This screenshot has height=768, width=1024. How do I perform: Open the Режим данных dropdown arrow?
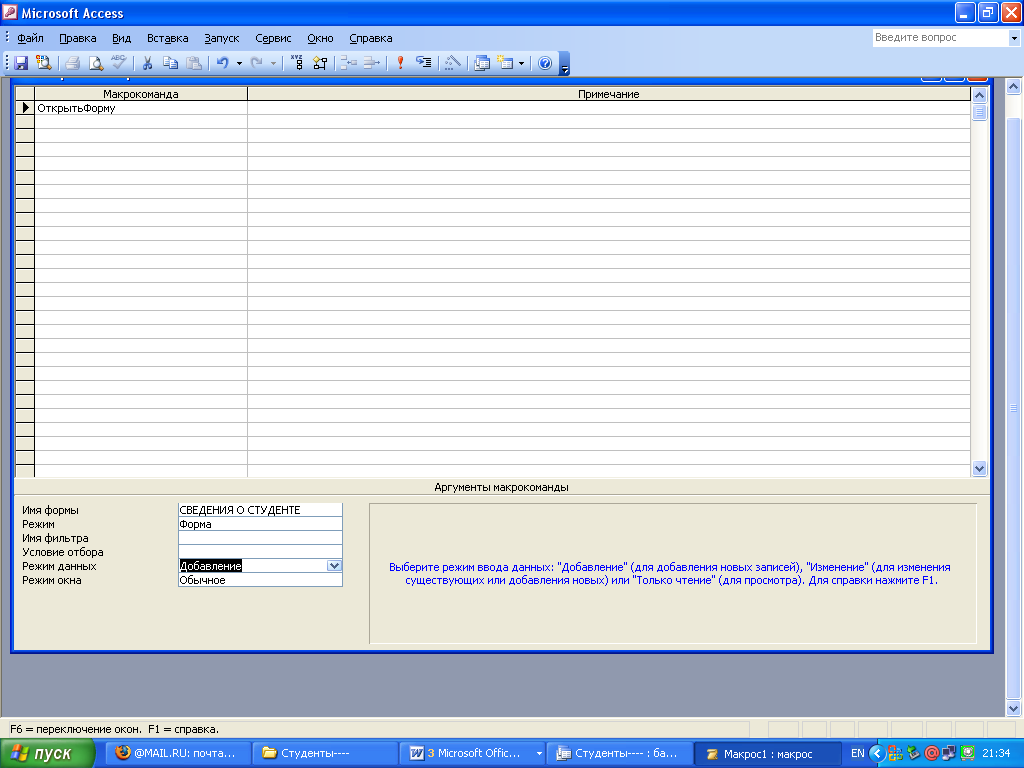pos(334,566)
